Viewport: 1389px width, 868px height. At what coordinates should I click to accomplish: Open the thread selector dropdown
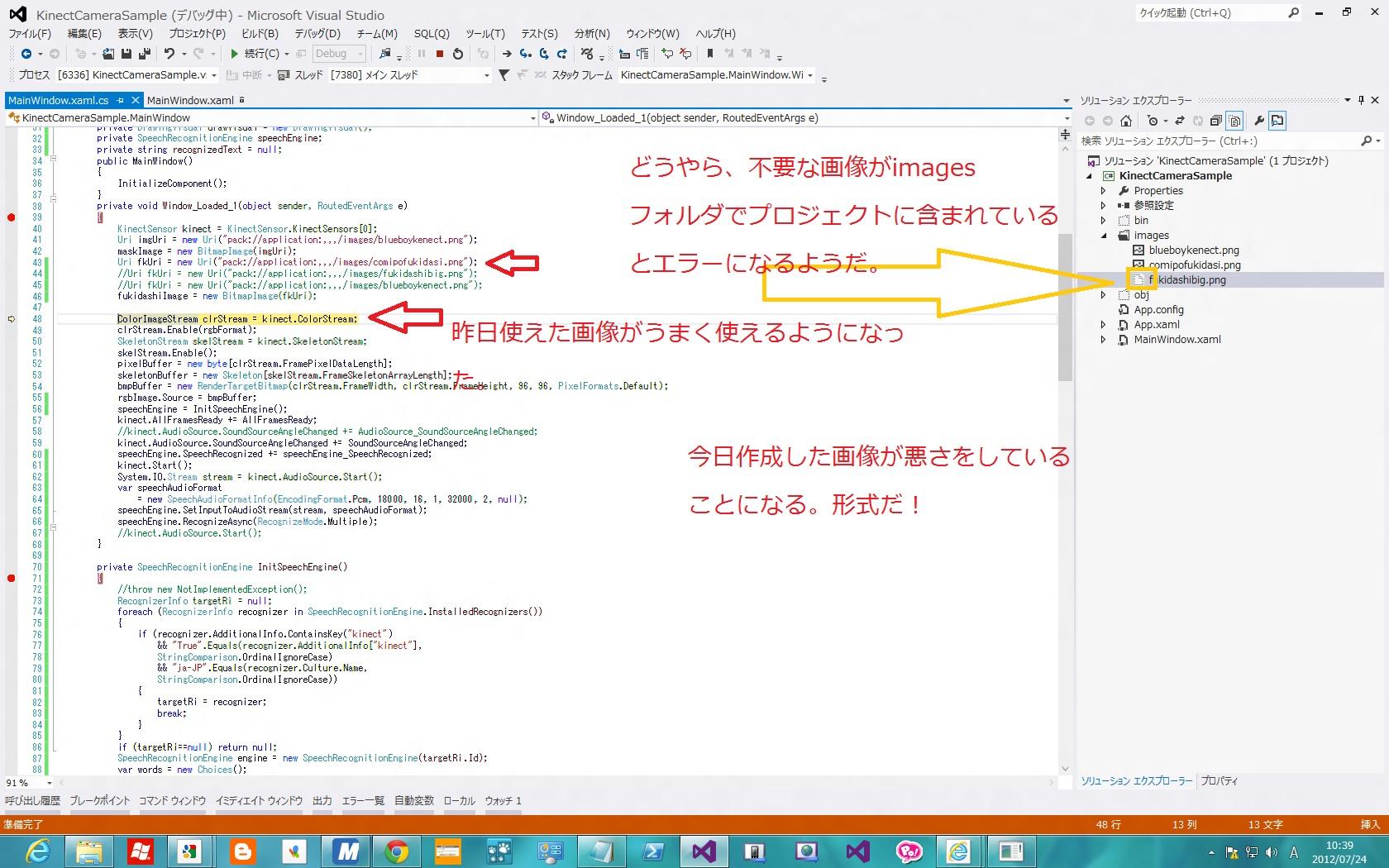tap(486, 75)
